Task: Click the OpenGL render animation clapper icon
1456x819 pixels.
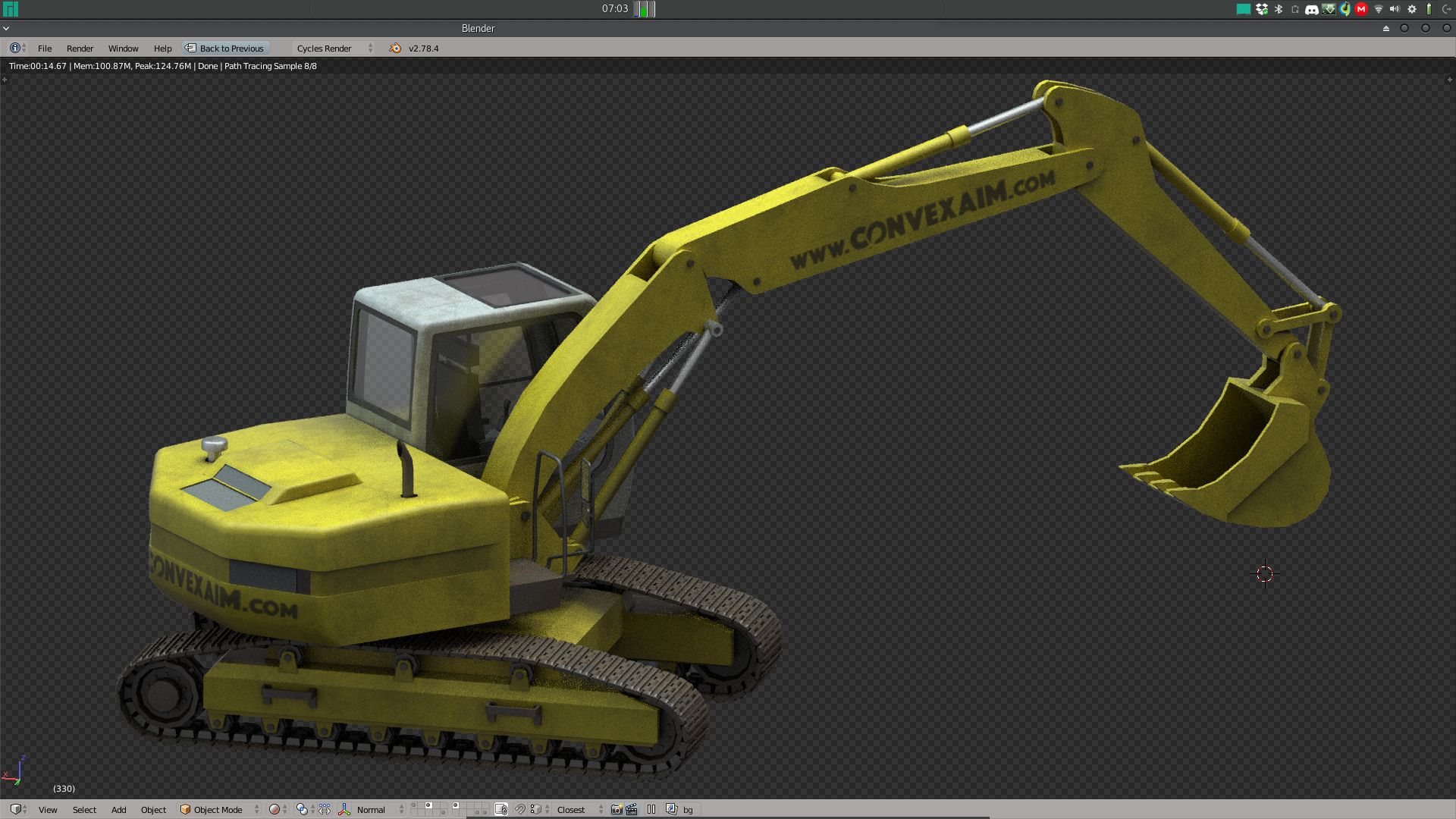Action: pyautogui.click(x=631, y=809)
